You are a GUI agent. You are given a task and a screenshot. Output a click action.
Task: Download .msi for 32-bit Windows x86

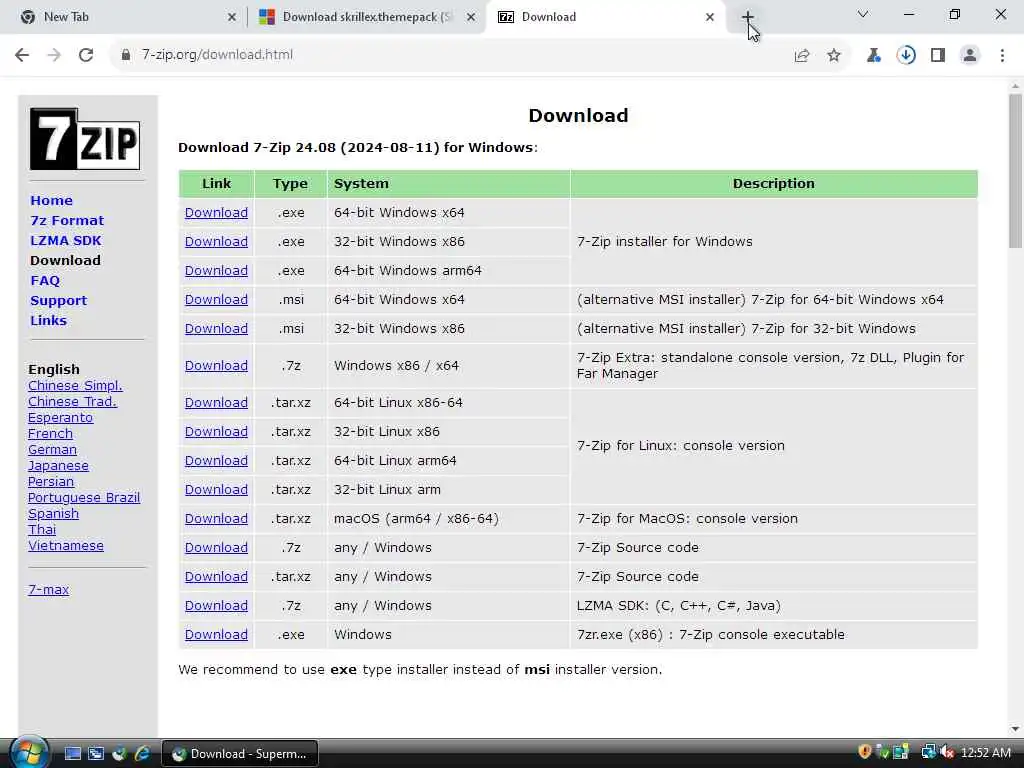(x=216, y=328)
